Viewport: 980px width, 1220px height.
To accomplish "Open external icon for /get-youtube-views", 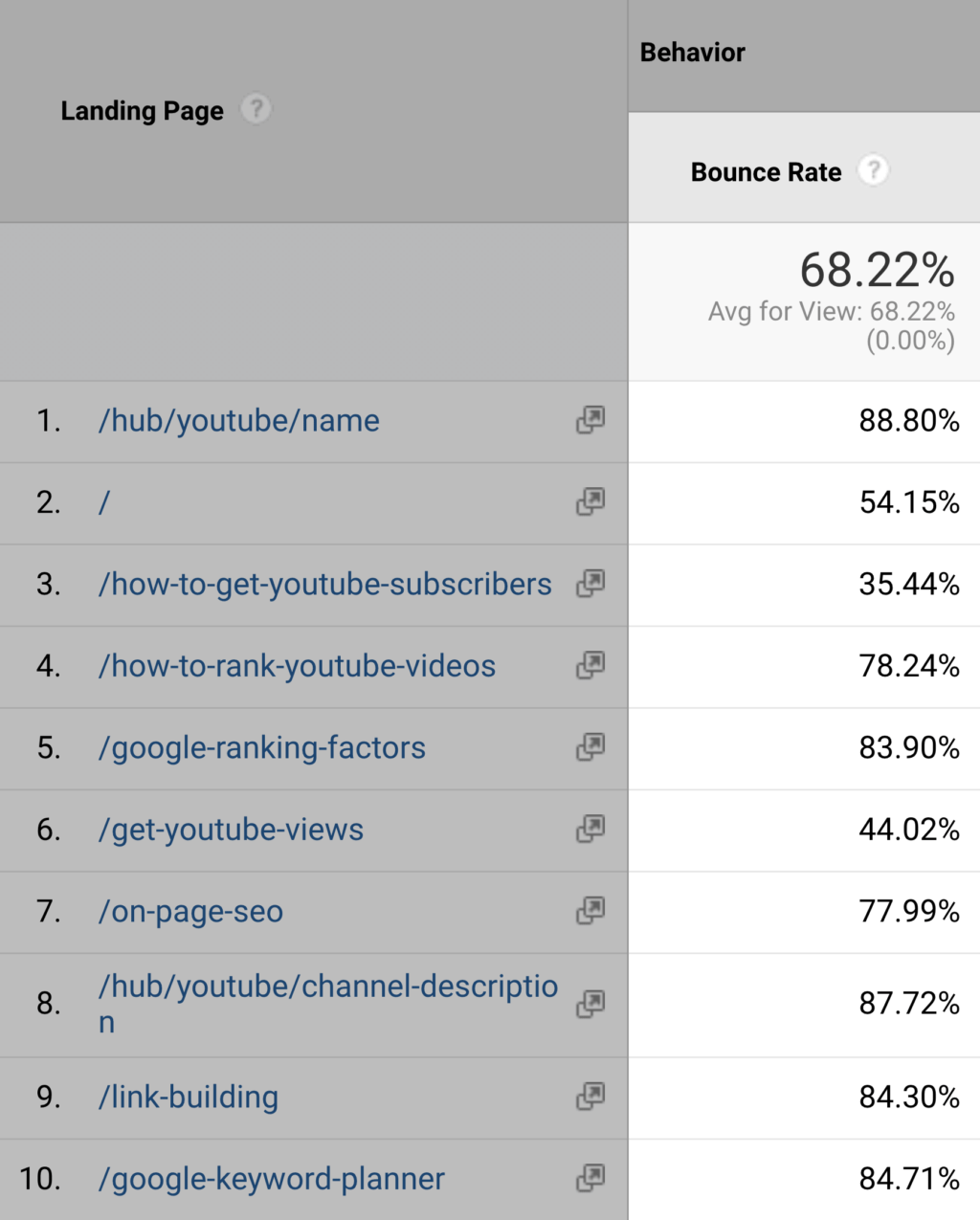I will click(x=590, y=830).
